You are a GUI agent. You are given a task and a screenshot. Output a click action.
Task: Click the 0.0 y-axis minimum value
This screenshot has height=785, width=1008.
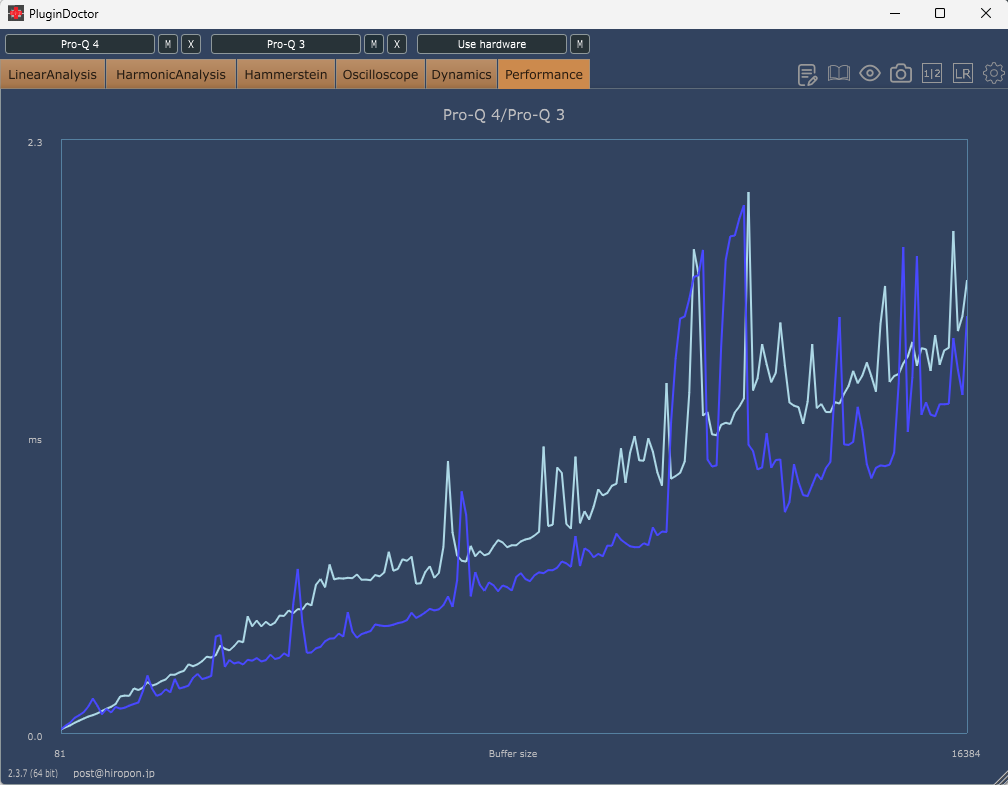(x=35, y=737)
